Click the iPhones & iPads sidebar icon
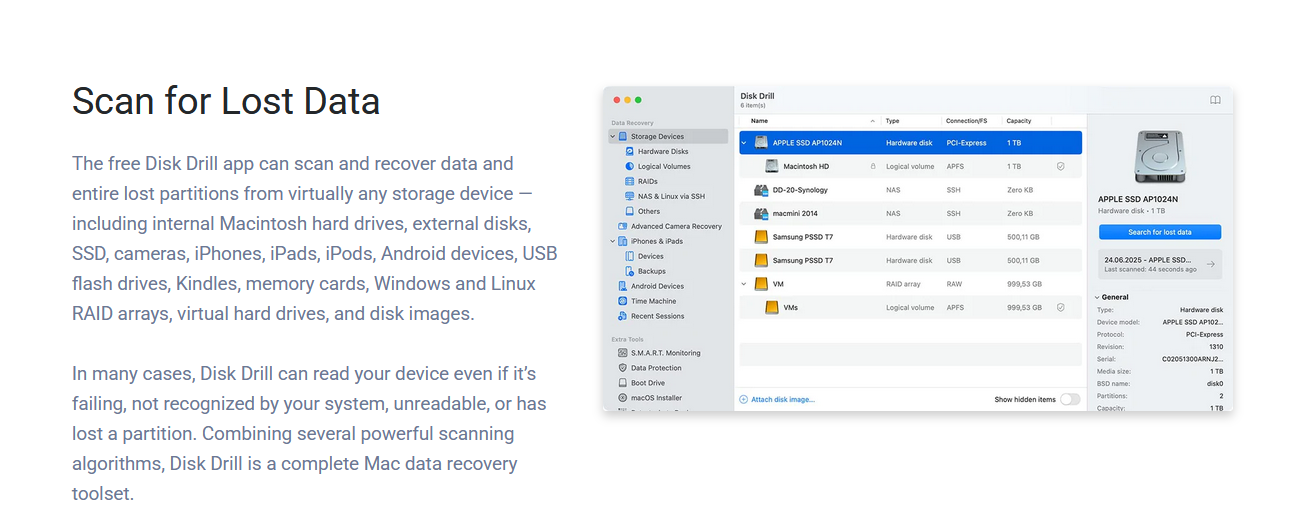The image size is (1296, 507). pos(622,241)
